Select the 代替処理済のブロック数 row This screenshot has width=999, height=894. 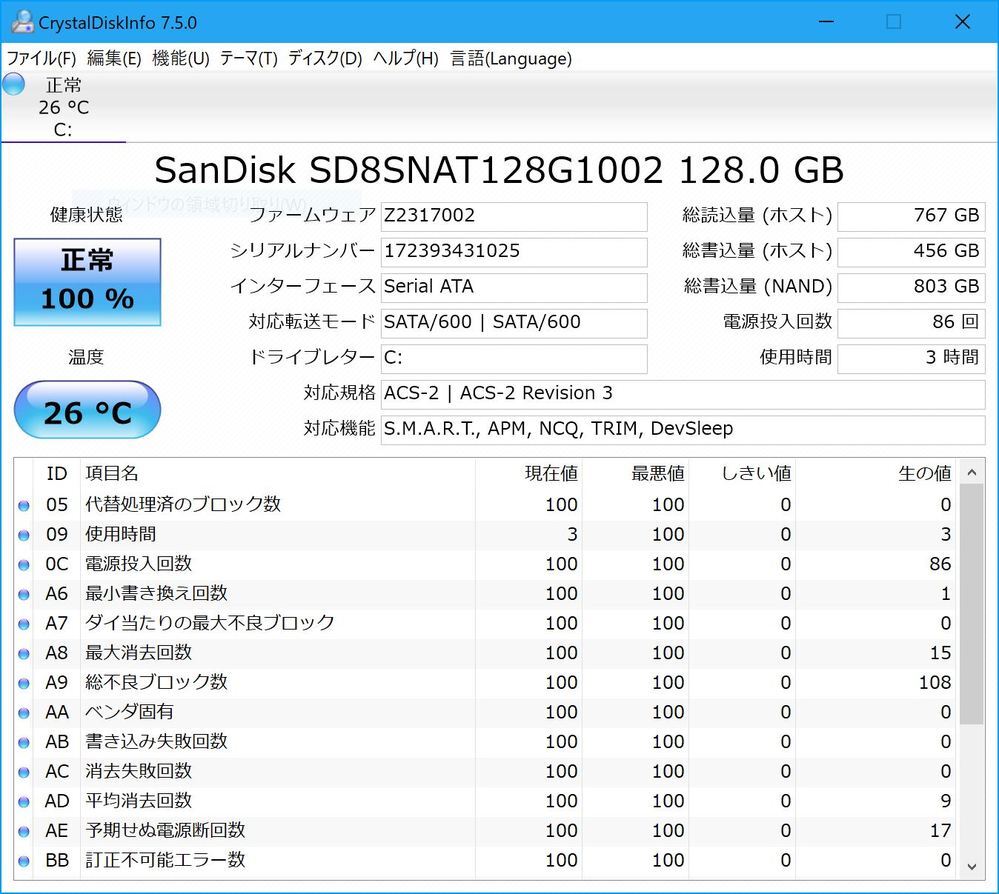pos(485,505)
